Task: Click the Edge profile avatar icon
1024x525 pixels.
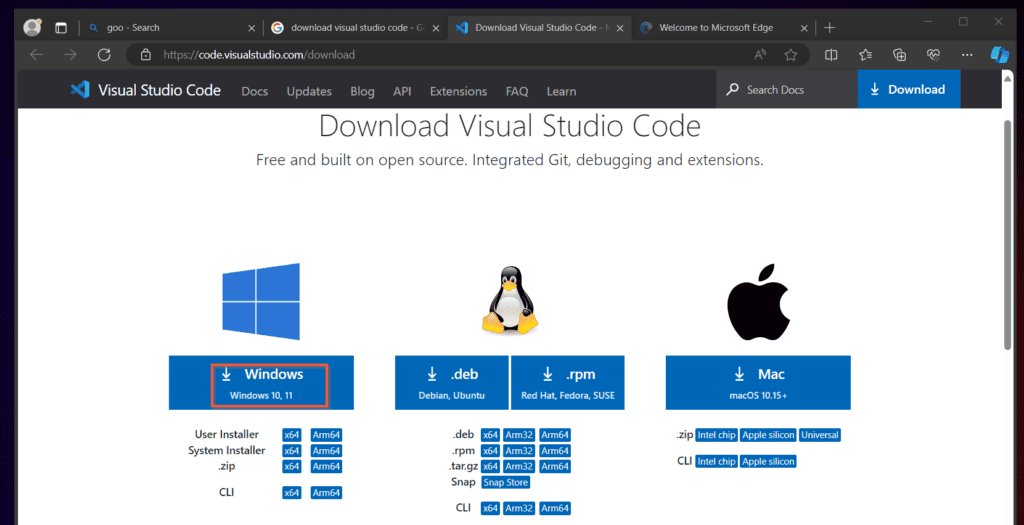Action: [x=32, y=27]
